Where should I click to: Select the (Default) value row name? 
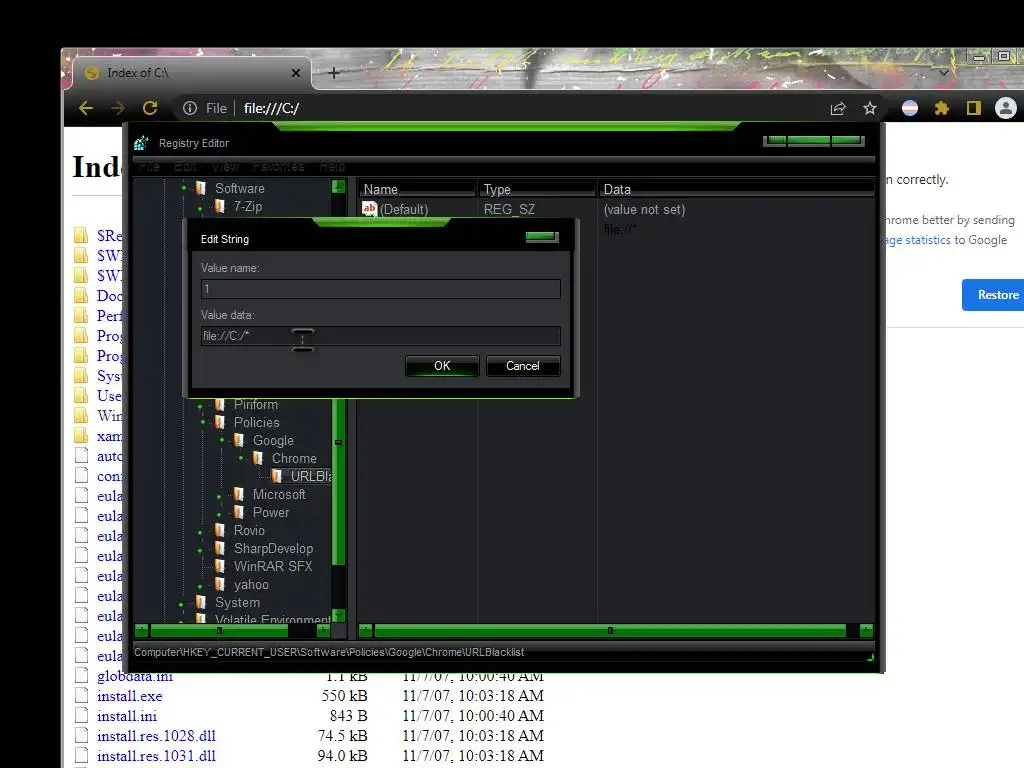(x=404, y=209)
